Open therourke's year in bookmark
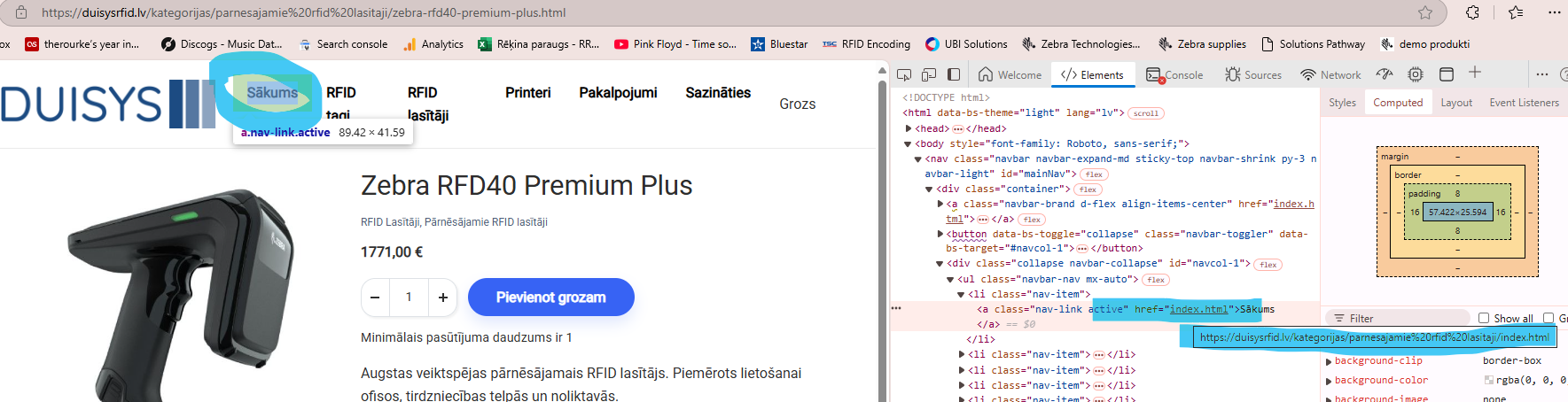The width and height of the screenshot is (1568, 402). click(82, 44)
